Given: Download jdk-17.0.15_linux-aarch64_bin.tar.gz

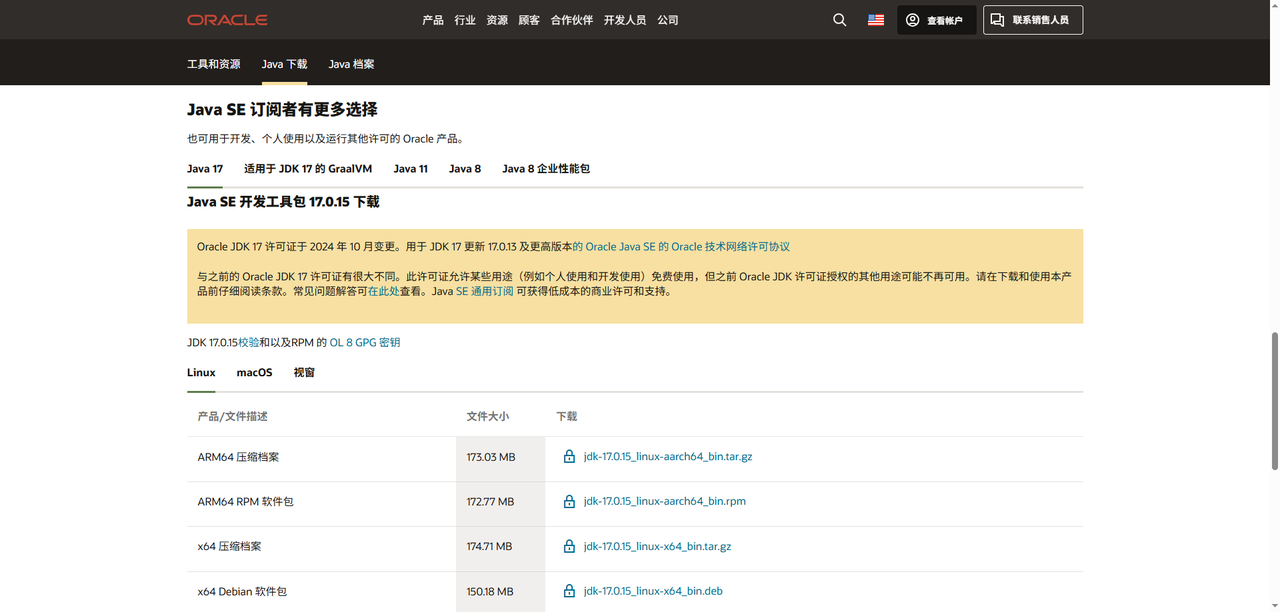Looking at the screenshot, I should pyautogui.click(x=668, y=457).
